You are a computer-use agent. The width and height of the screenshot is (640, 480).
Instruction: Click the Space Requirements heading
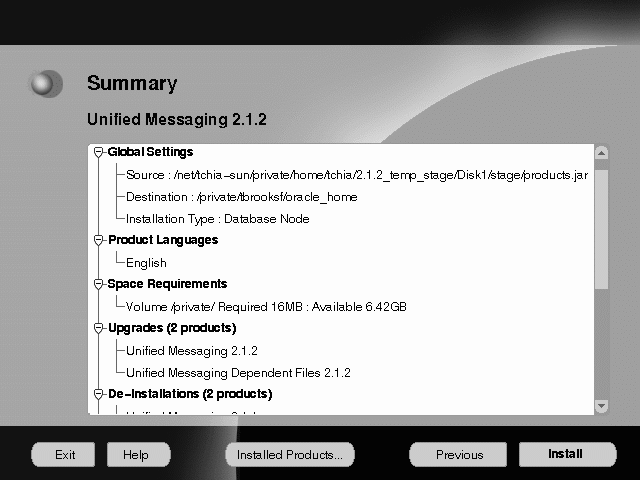click(x=167, y=284)
